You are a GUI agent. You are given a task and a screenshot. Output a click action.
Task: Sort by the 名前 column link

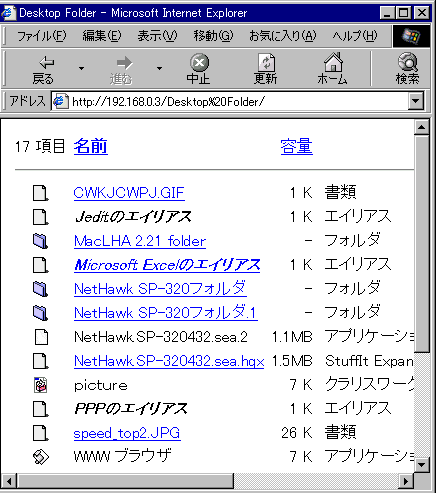tap(91, 146)
